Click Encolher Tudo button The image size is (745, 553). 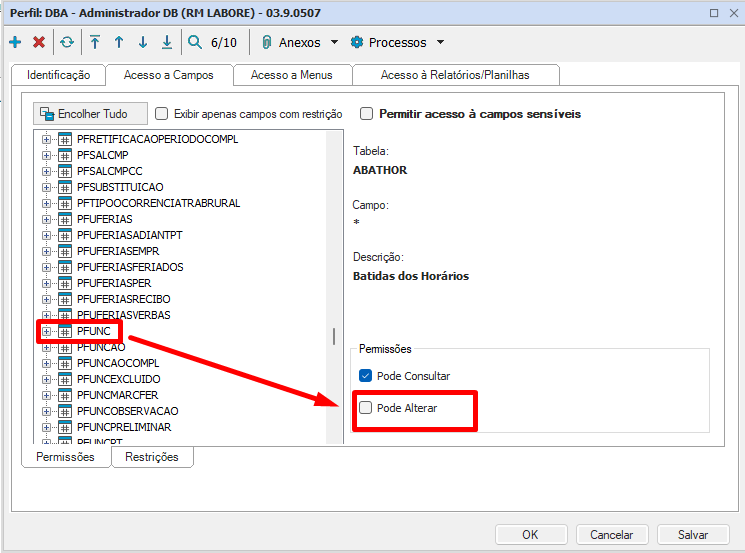coord(90,114)
